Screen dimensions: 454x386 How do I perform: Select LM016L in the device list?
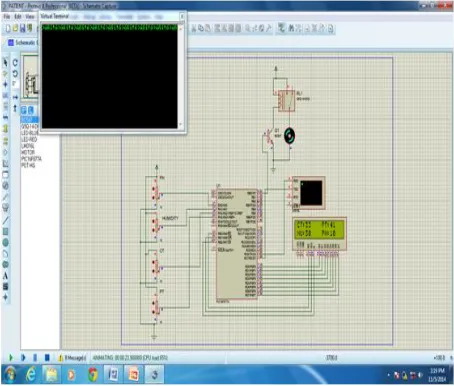(28, 146)
